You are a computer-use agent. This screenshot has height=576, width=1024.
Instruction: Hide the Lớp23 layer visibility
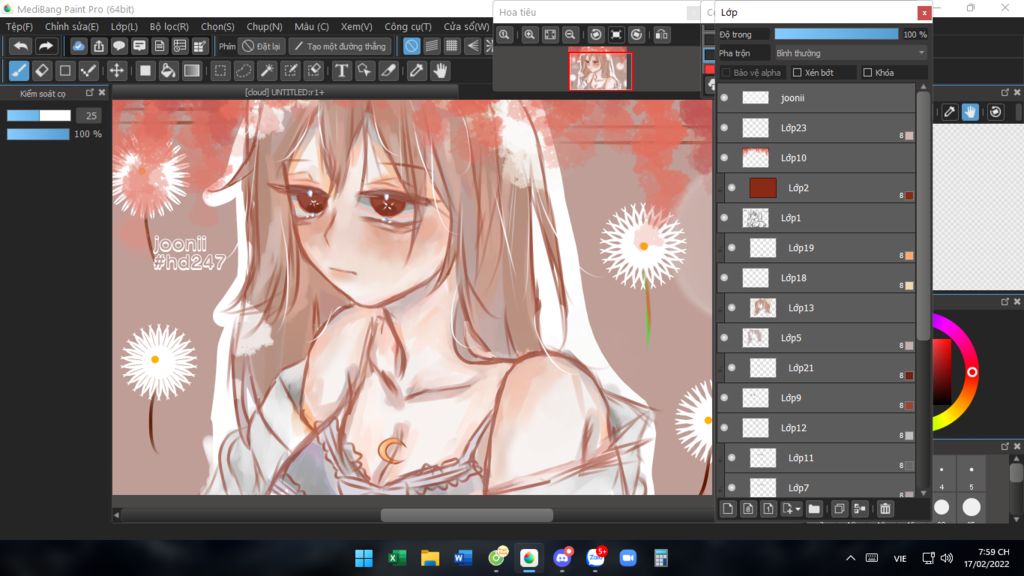[x=724, y=128]
